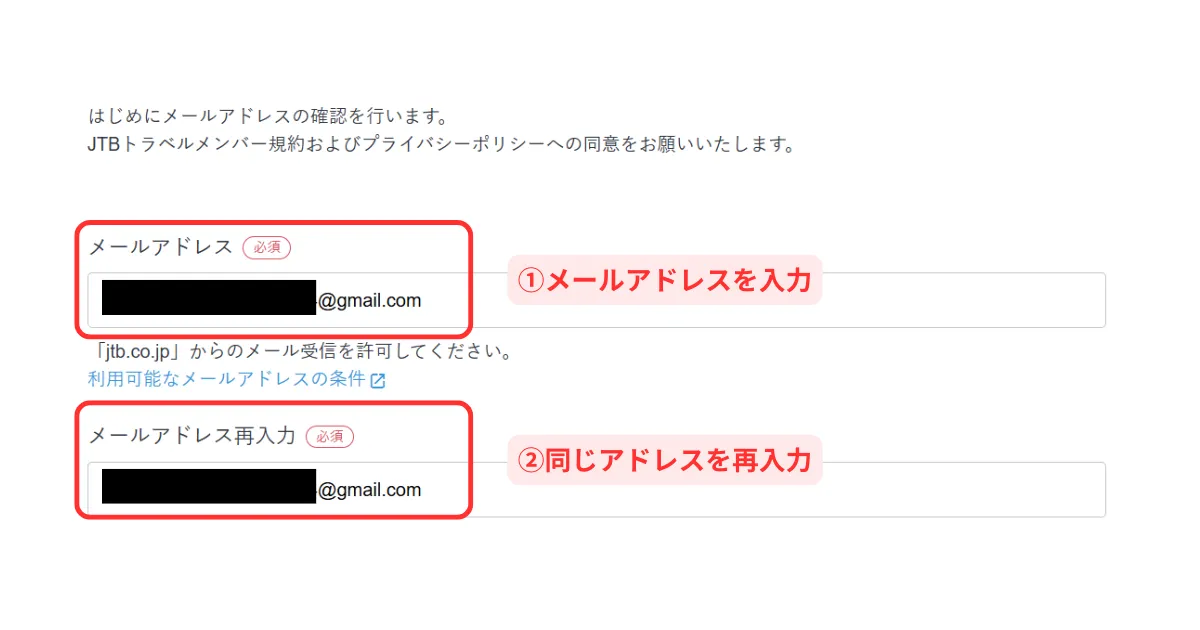1200x630 pixels.
Task: Click the はじめにメールアドレスの確認を行います sentence
Action: click(x=267, y=116)
